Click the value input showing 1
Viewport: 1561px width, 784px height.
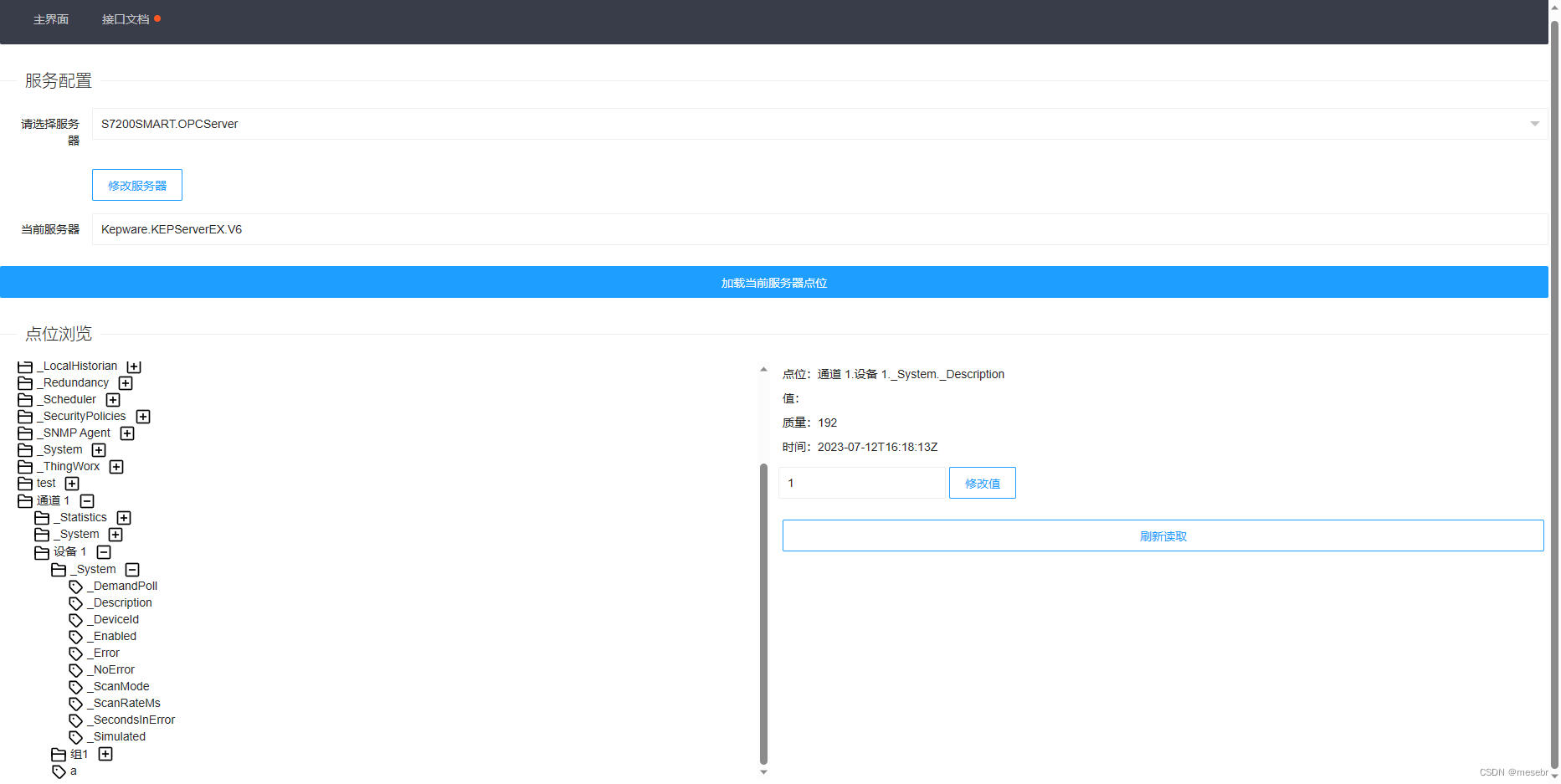click(x=861, y=483)
